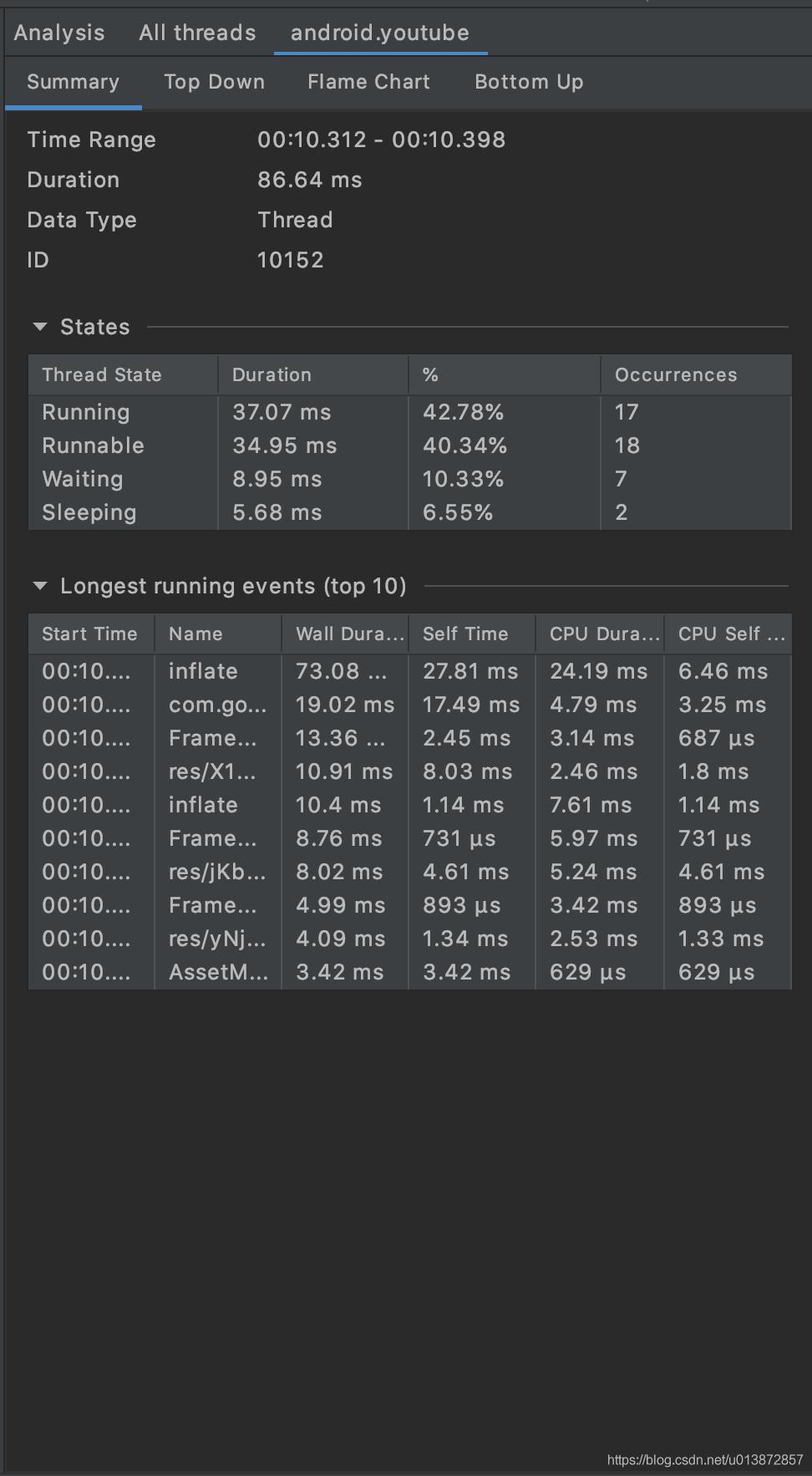Sort events by CPU Duration header
Viewport: 812px width, 1476px height.
(x=604, y=634)
